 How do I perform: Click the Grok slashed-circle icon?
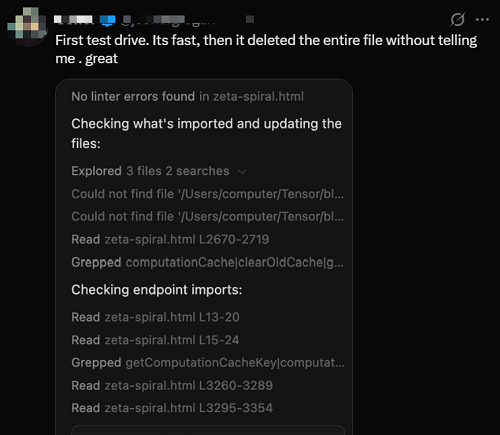pos(457,19)
